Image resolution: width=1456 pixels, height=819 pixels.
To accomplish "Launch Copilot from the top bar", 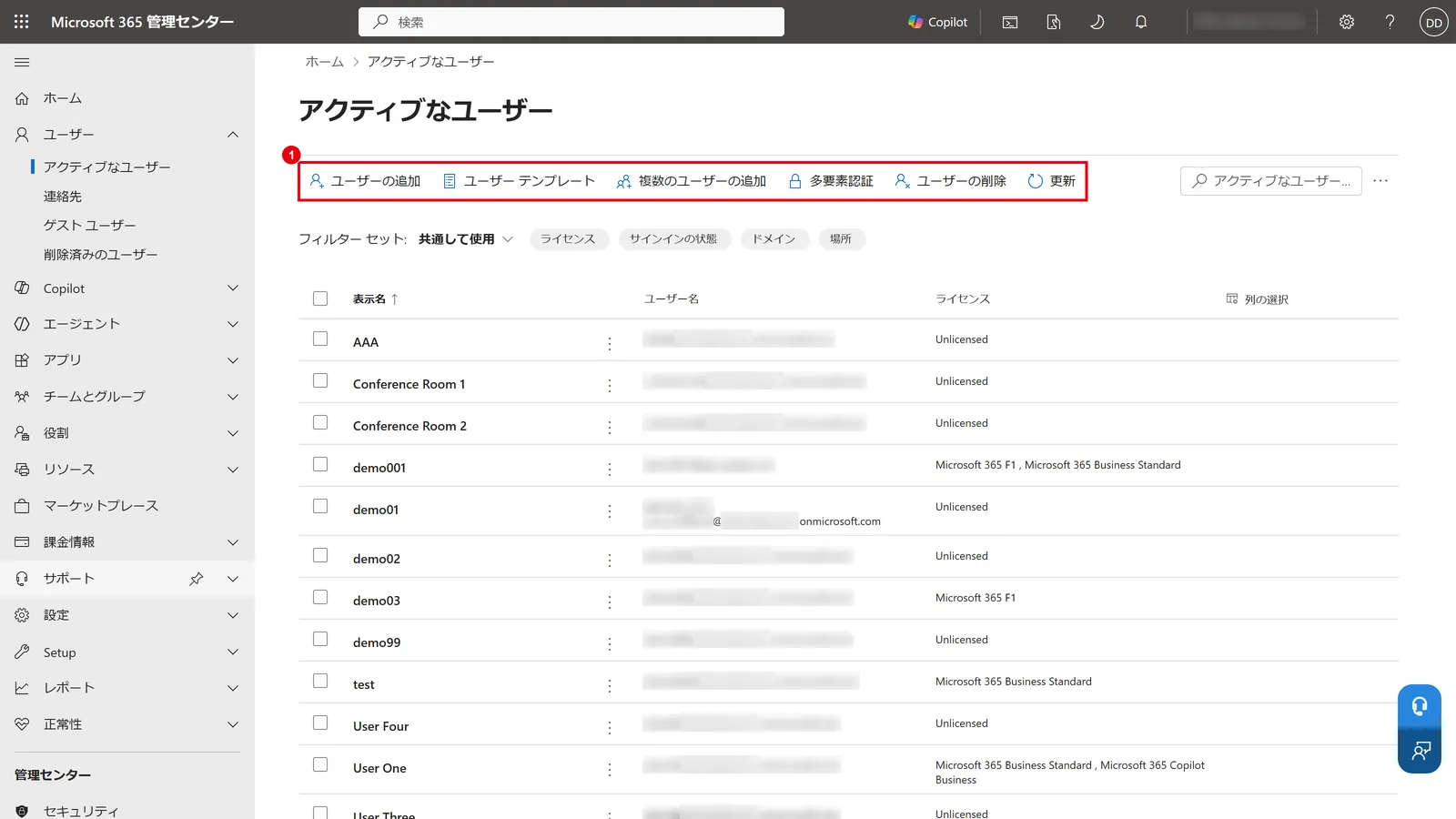I will tap(937, 22).
